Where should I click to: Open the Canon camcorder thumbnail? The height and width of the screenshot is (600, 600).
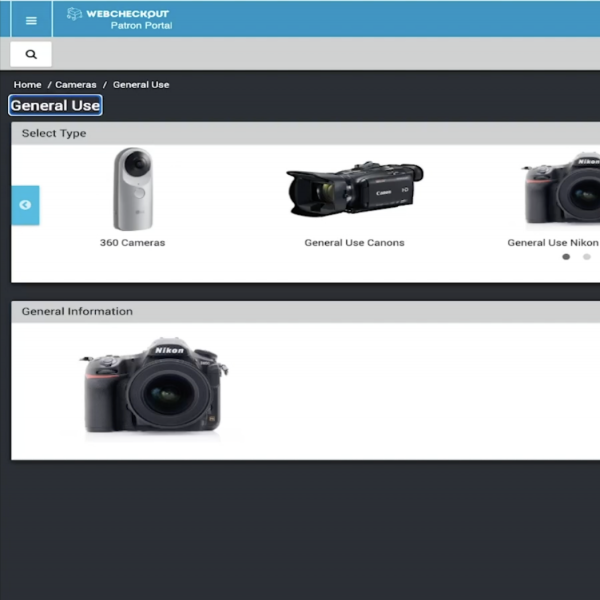pyautogui.click(x=355, y=189)
